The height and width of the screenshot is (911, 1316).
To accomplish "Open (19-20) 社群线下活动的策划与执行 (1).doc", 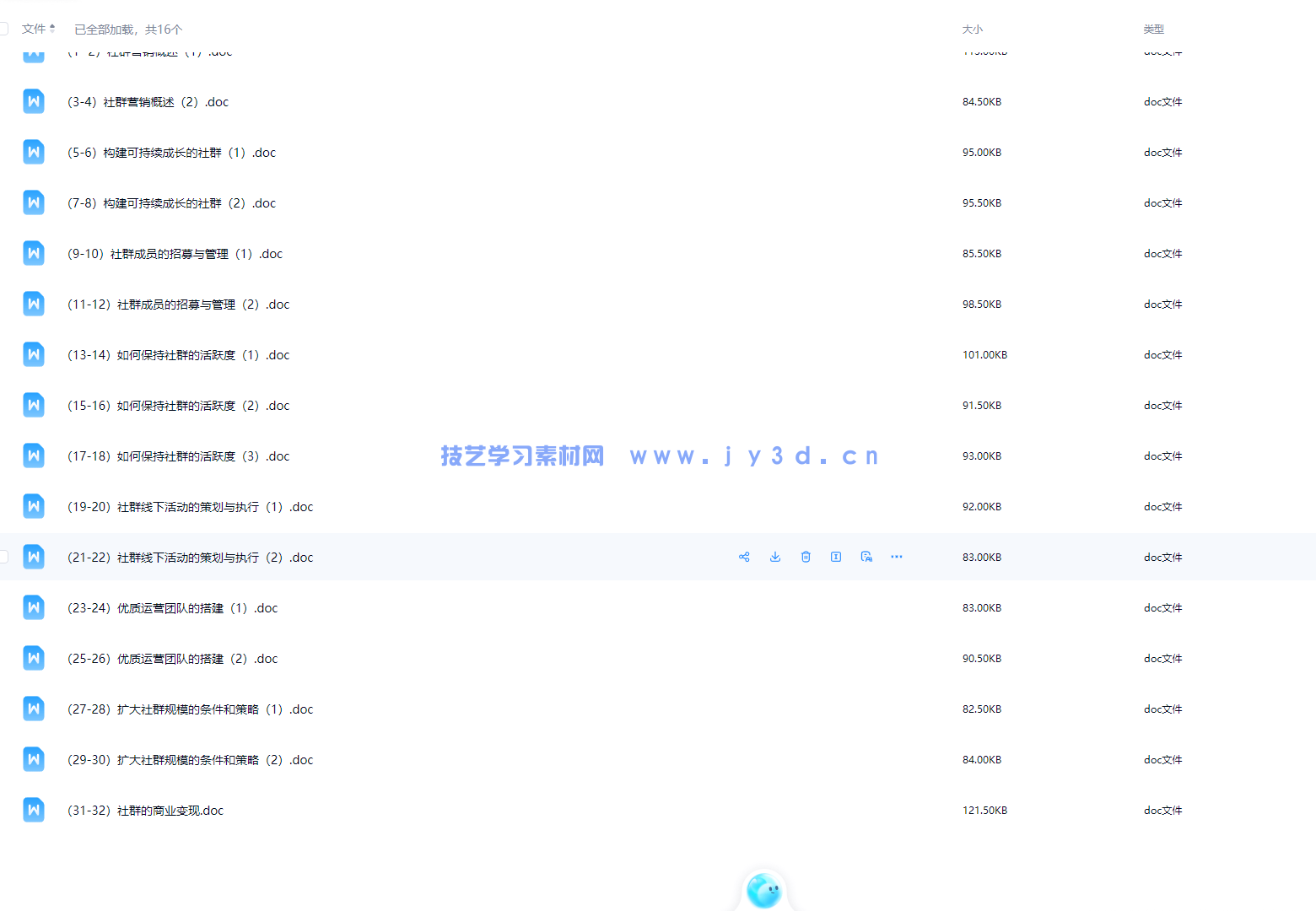I will 190,507.
